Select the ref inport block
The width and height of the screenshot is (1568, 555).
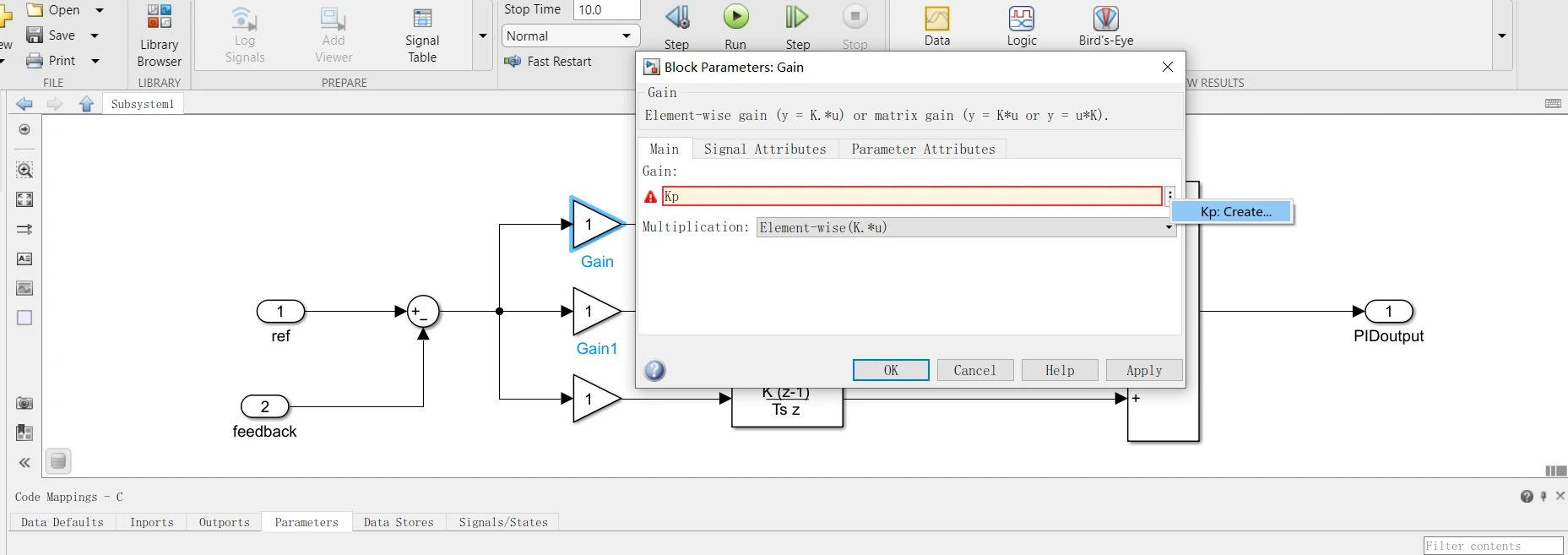click(x=280, y=311)
